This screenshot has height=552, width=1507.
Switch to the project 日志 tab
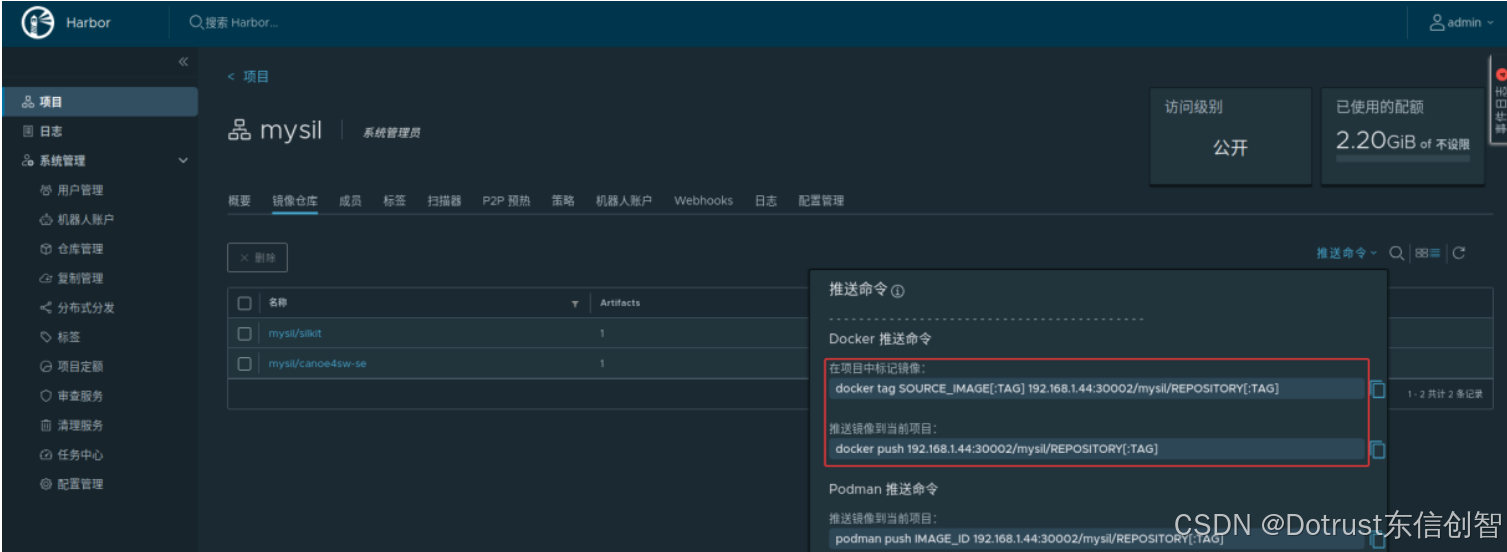click(766, 201)
